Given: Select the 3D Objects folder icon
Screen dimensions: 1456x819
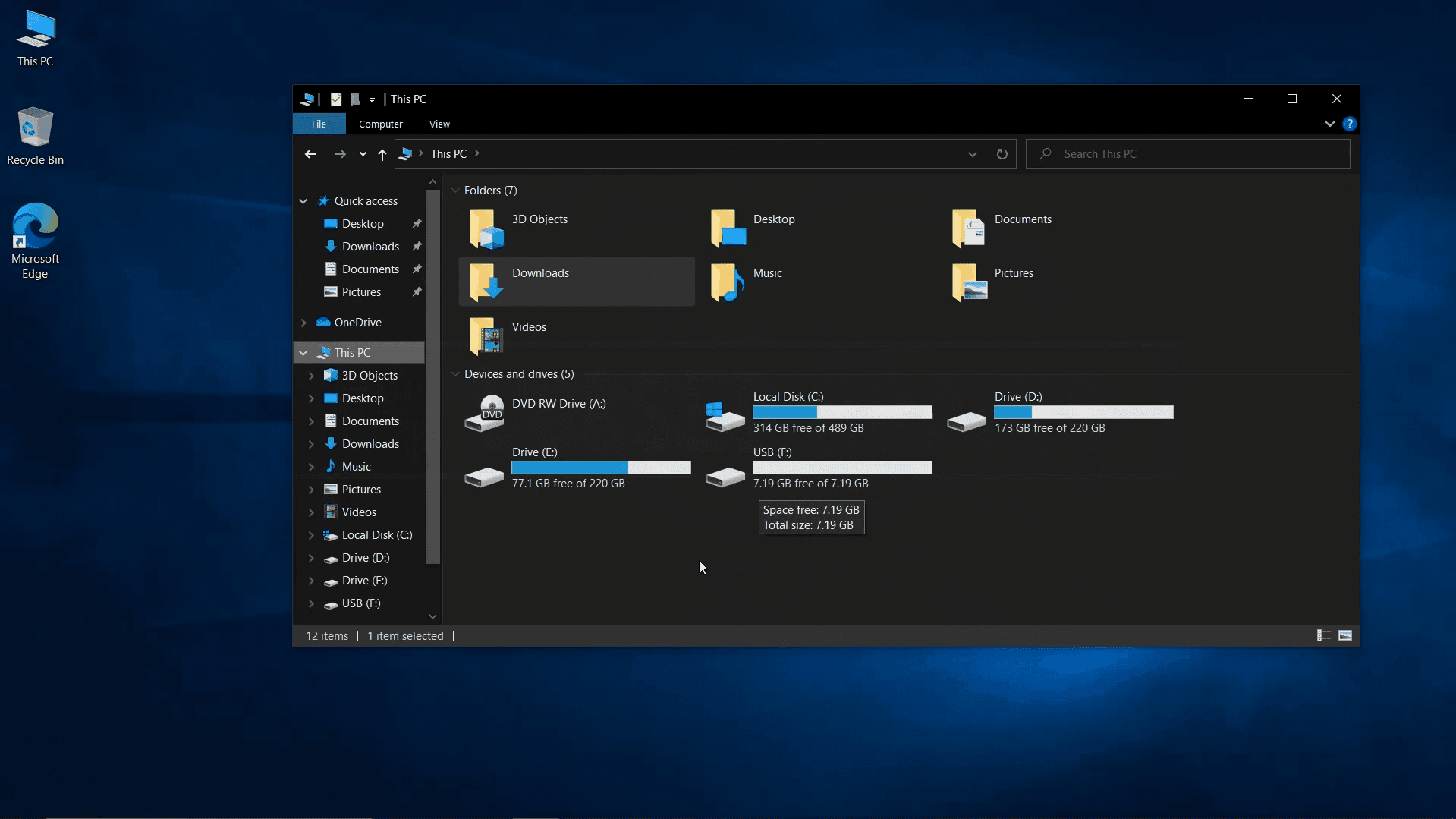Looking at the screenshot, I should [486, 228].
